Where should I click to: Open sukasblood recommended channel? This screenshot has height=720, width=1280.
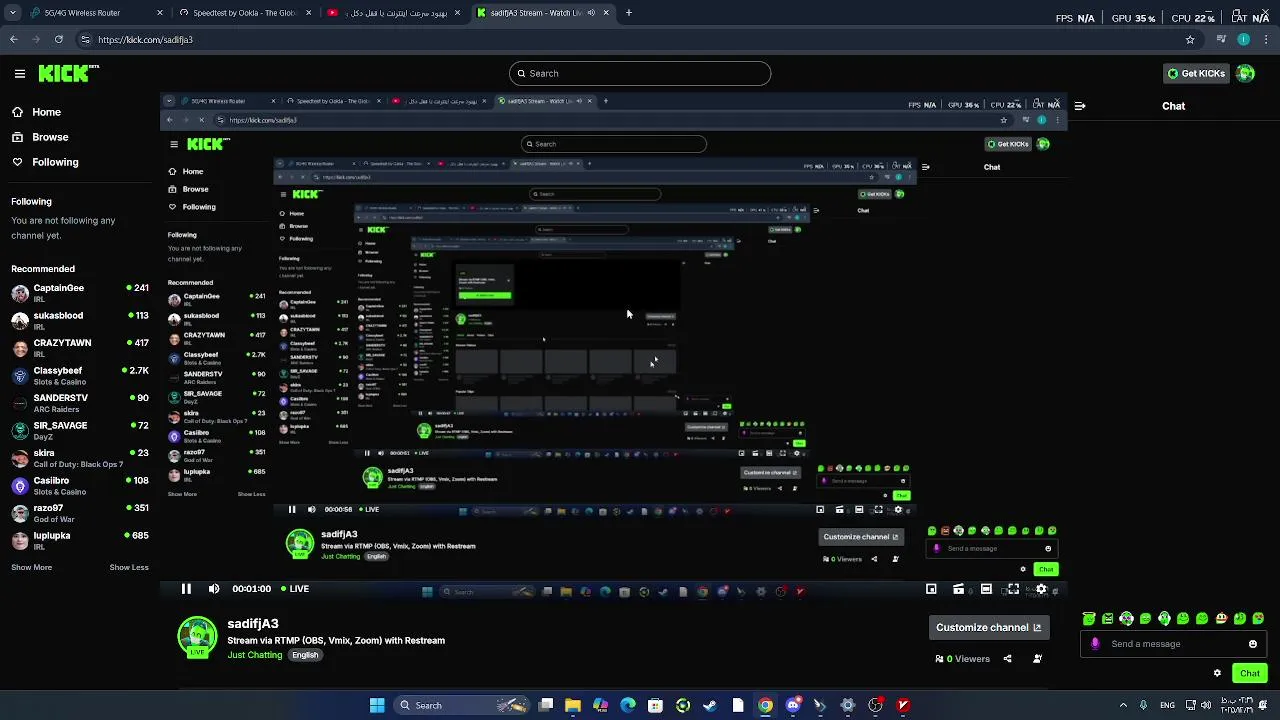point(80,320)
